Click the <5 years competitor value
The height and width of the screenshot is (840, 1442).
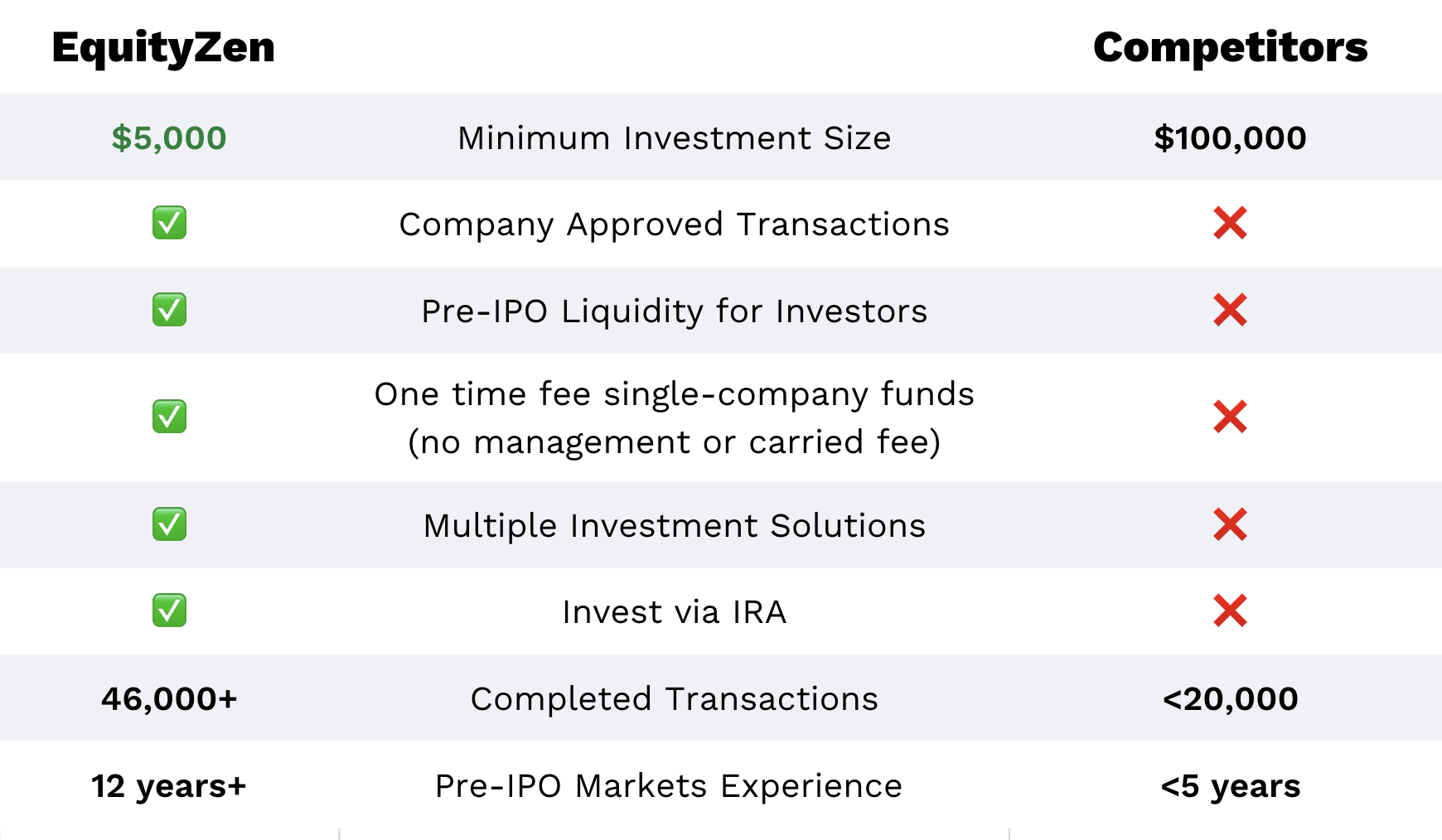[1231, 786]
